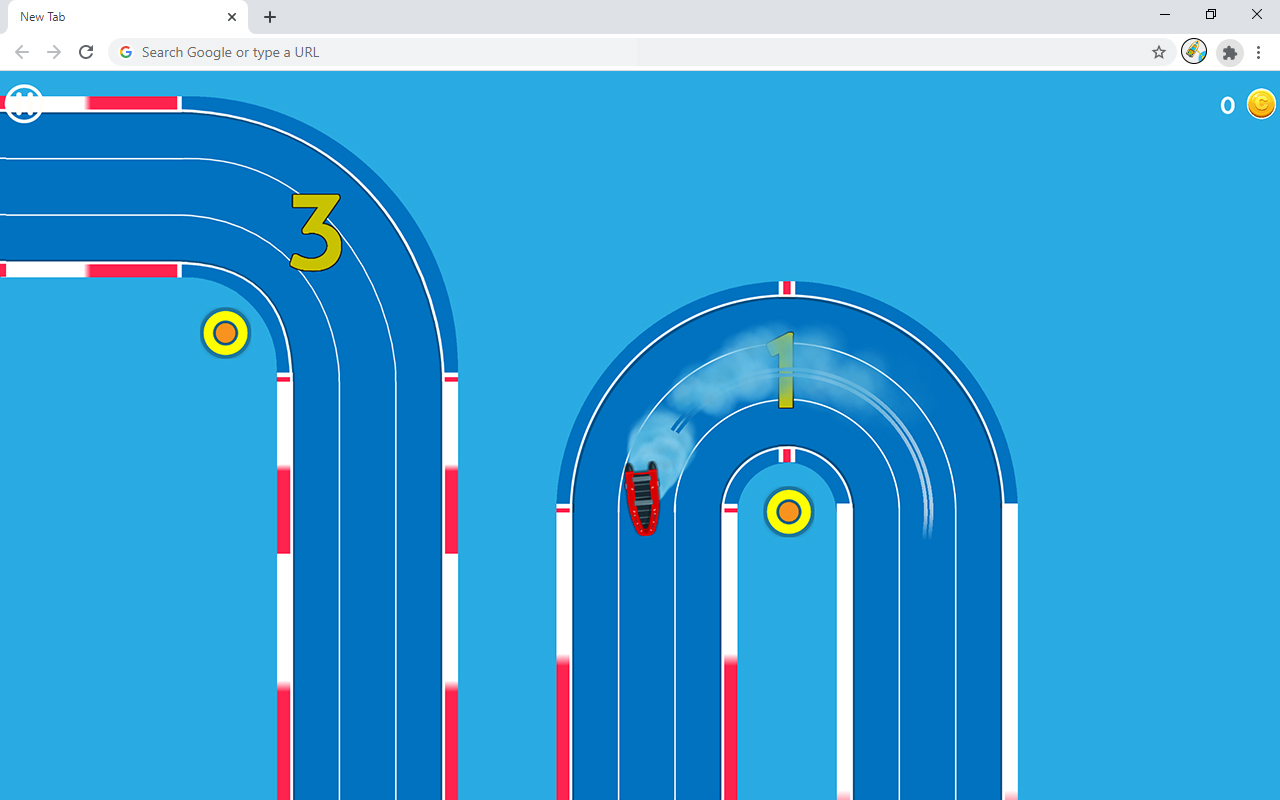Click the forward navigation arrow
Viewport: 1280px width, 800px height.
[54, 52]
